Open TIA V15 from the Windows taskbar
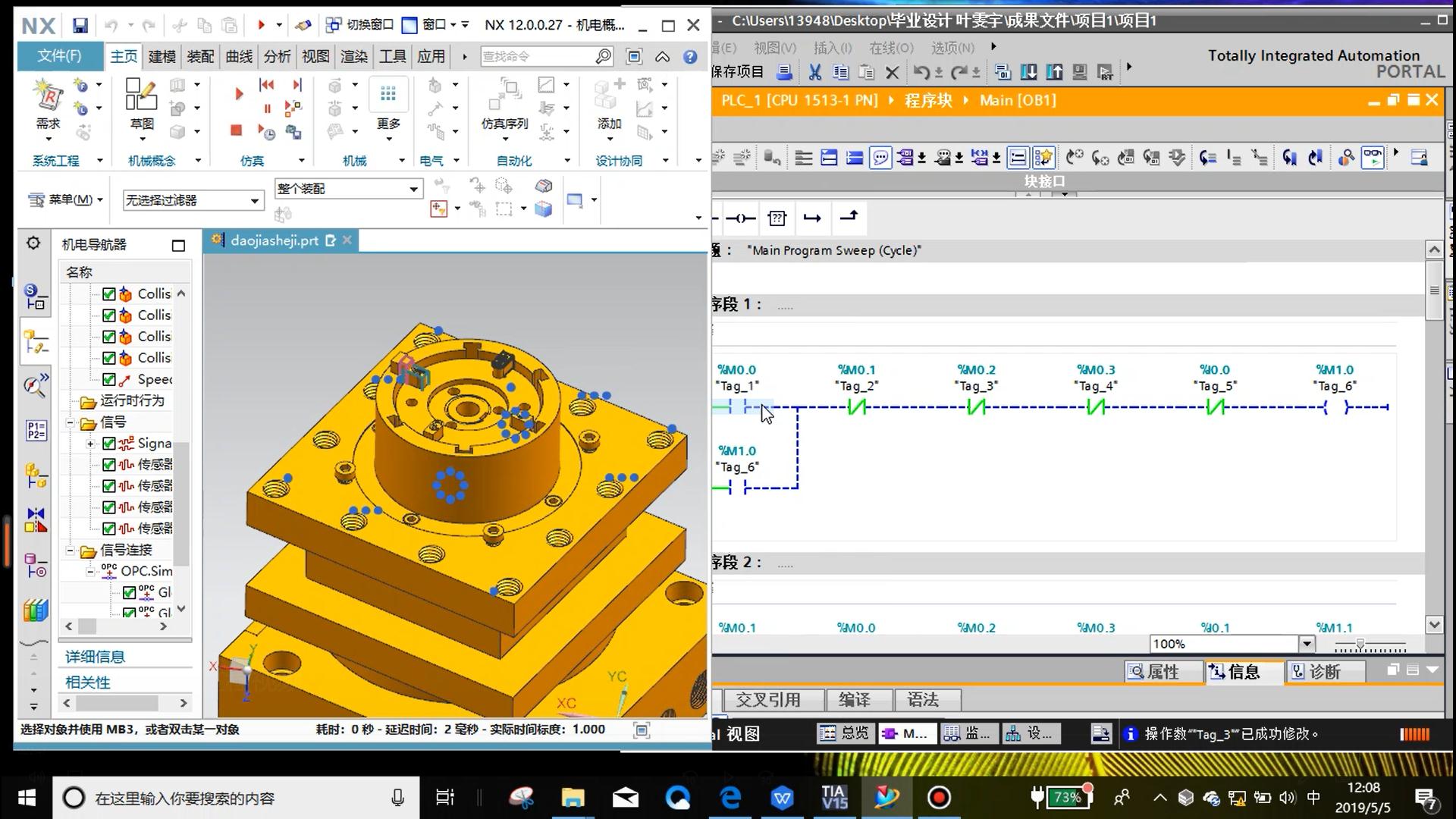Image resolution: width=1456 pixels, height=819 pixels. click(x=834, y=797)
